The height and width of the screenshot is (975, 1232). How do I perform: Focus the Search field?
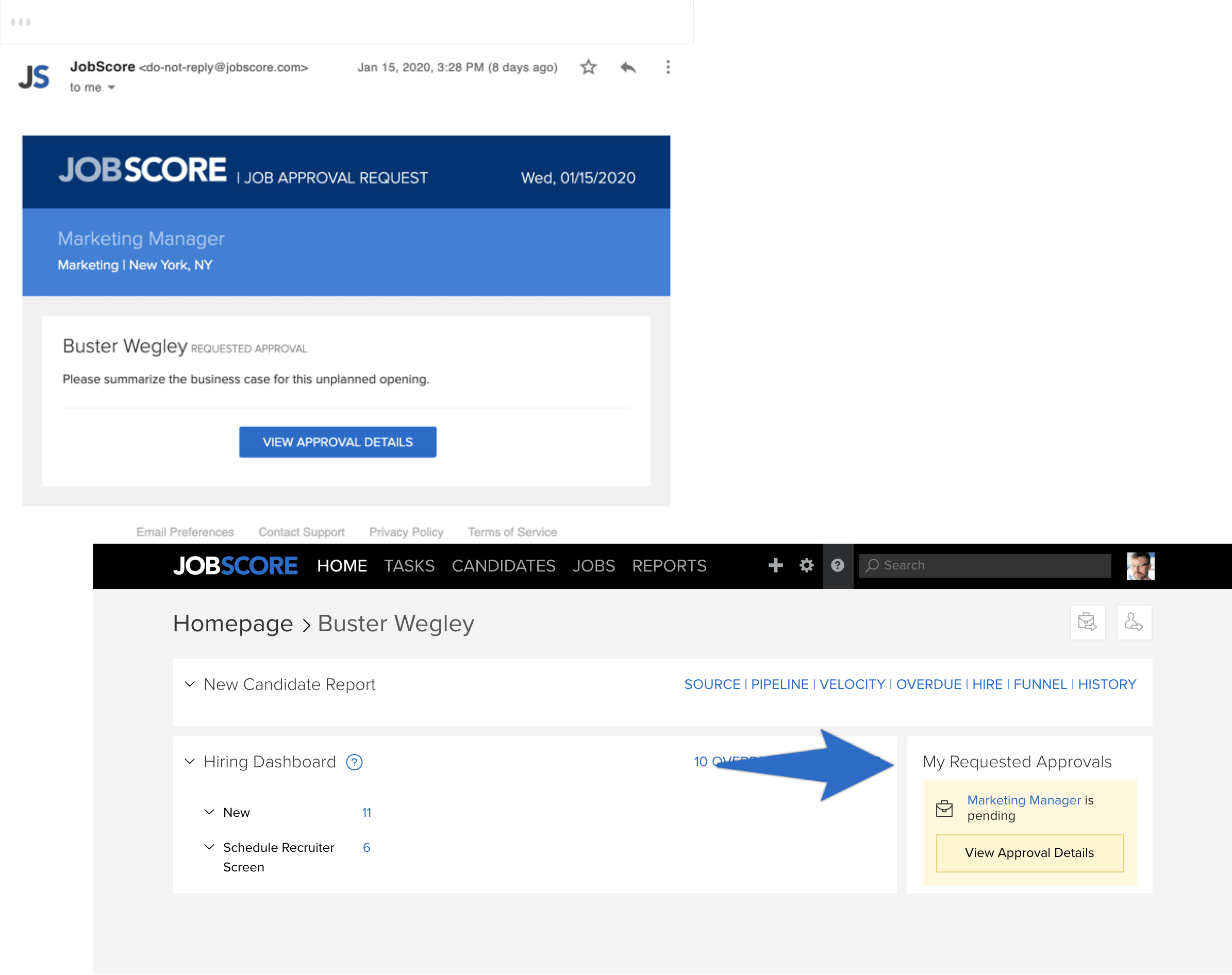click(984, 565)
